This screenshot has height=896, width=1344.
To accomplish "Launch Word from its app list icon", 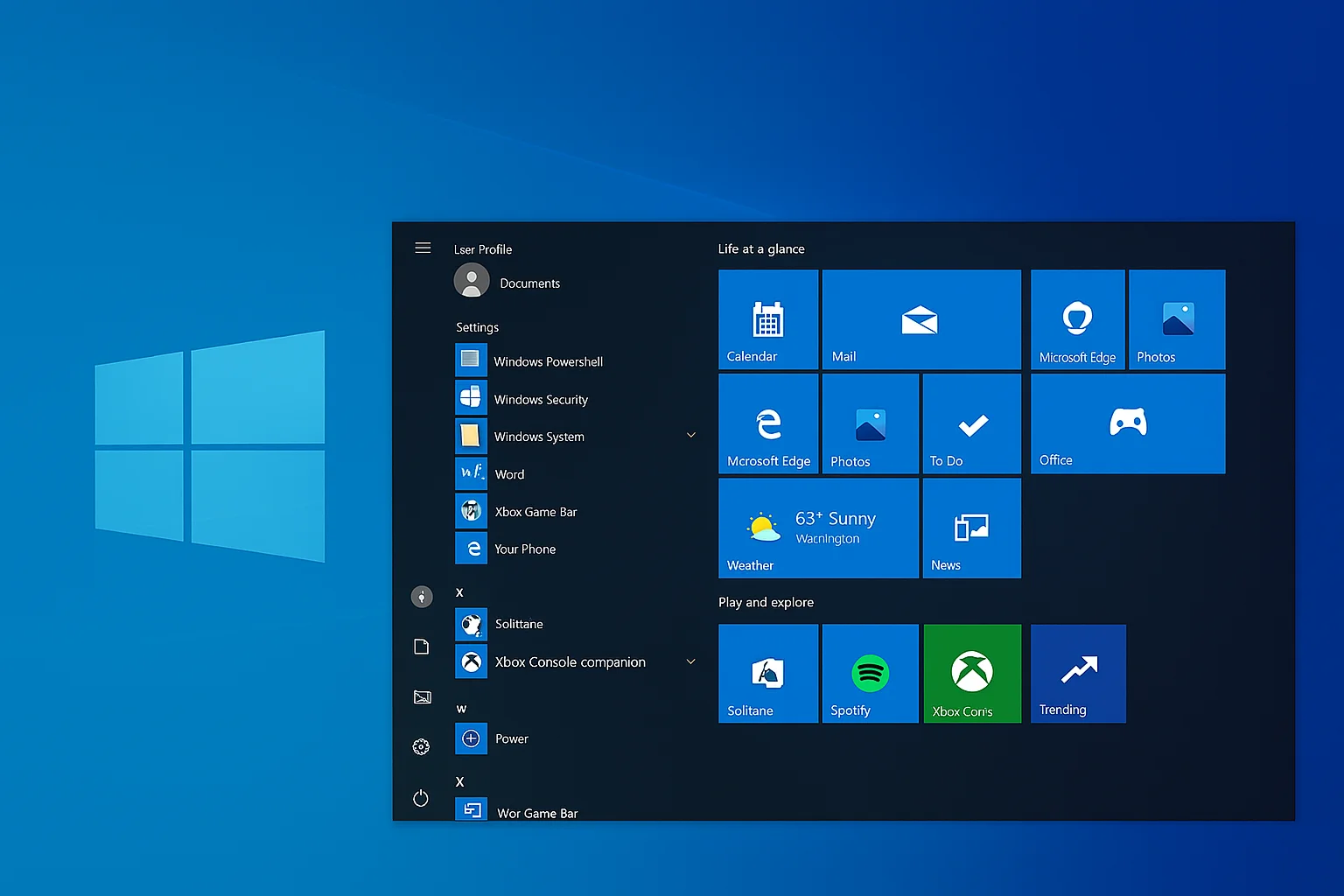I will click(471, 472).
